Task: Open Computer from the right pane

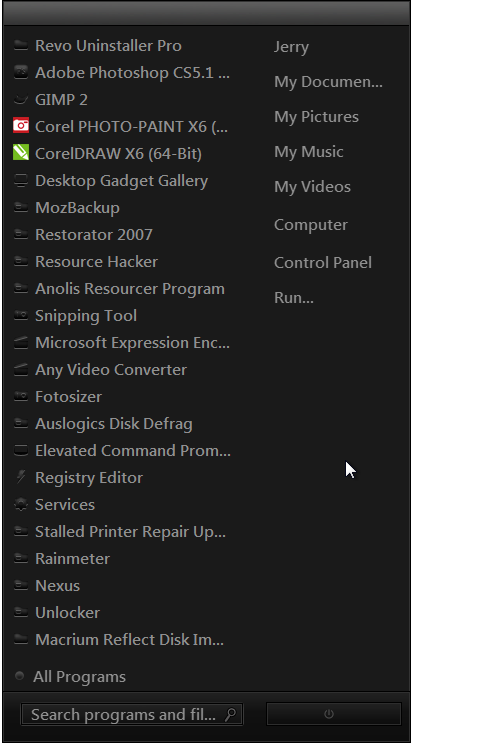Action: [311, 225]
